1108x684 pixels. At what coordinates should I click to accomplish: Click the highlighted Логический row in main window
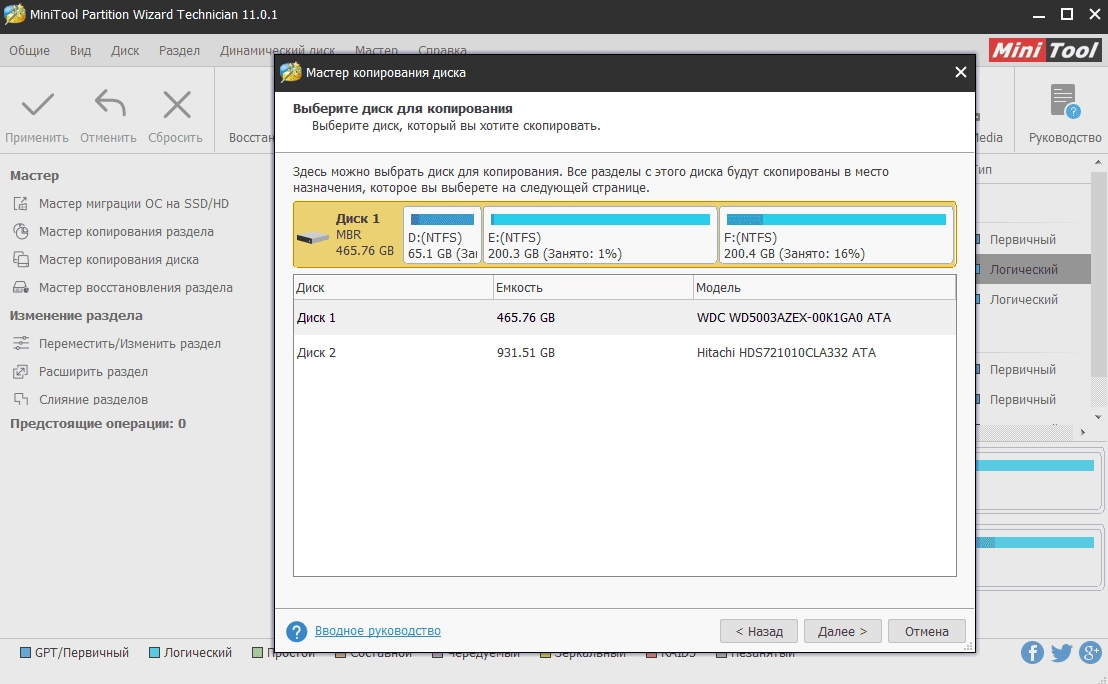tap(1033, 269)
